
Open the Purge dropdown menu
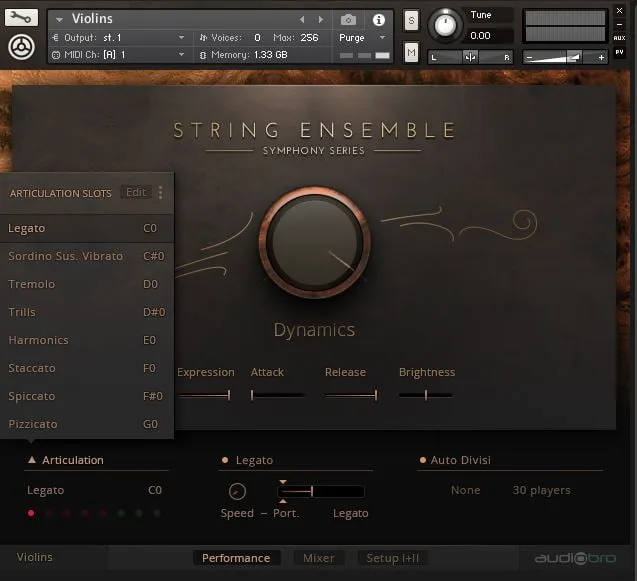382,38
